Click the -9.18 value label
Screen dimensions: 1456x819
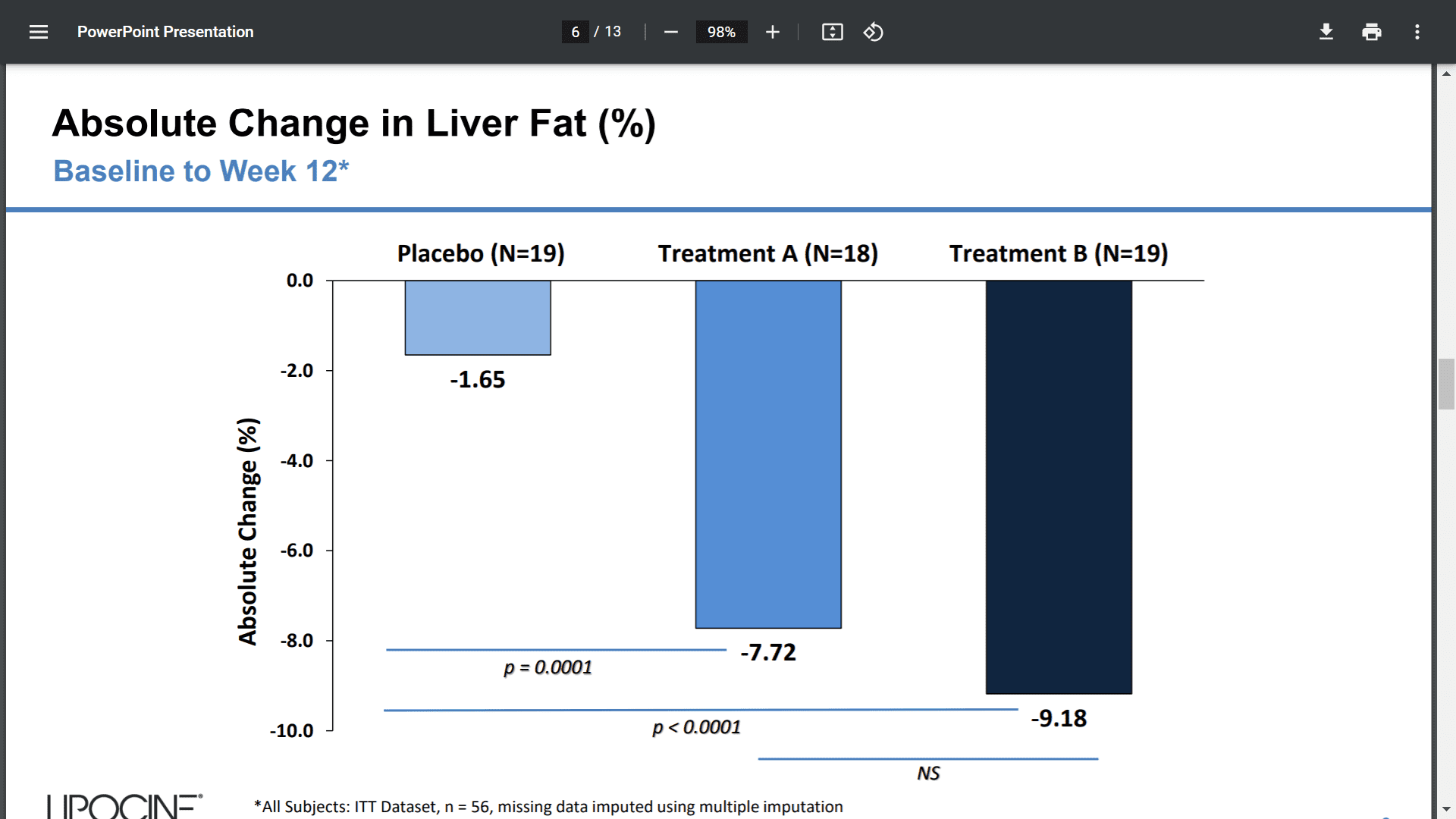[x=1059, y=718]
